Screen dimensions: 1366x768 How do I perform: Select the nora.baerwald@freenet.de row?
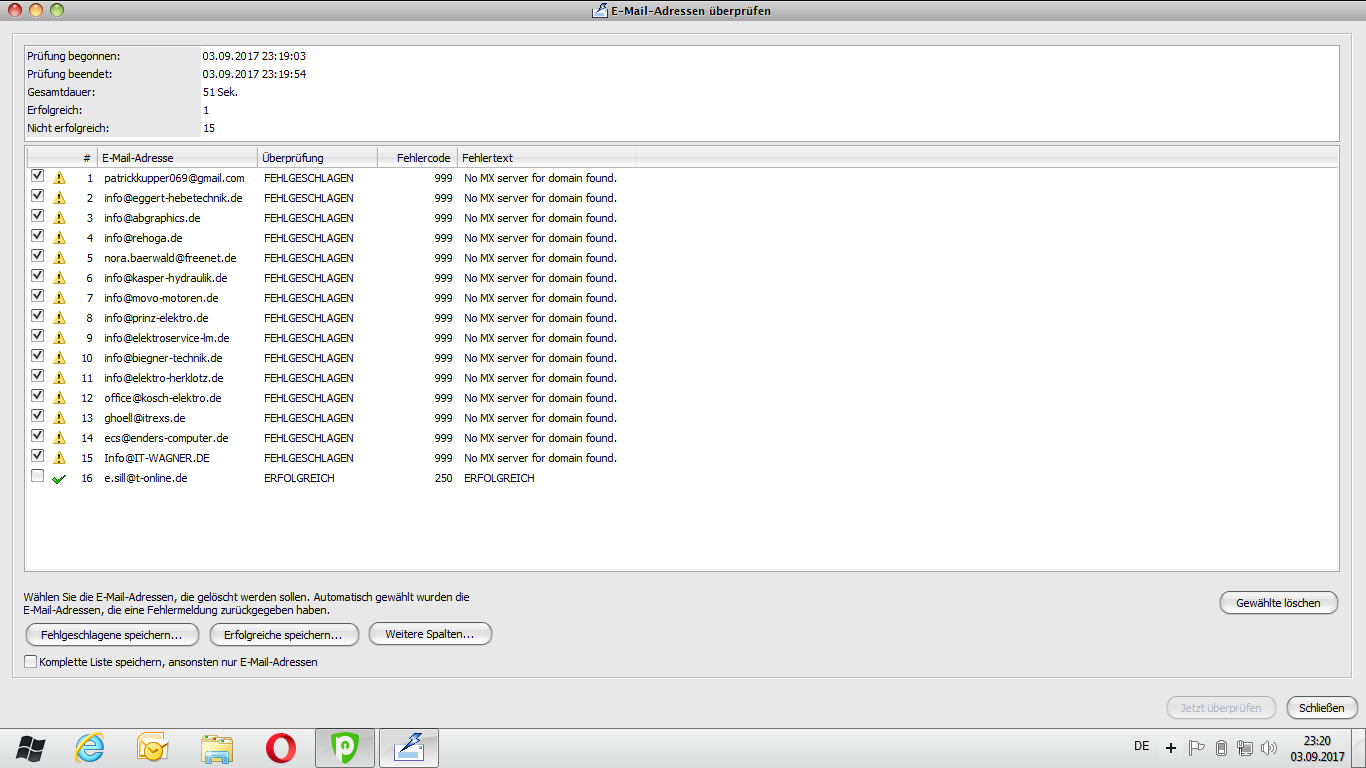(170, 258)
